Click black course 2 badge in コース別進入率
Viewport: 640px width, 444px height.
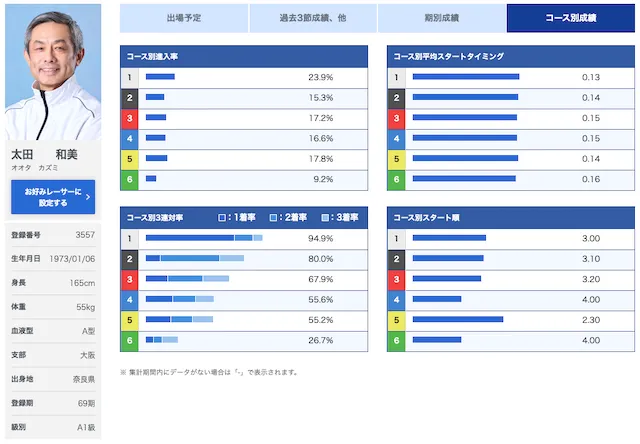[129, 98]
